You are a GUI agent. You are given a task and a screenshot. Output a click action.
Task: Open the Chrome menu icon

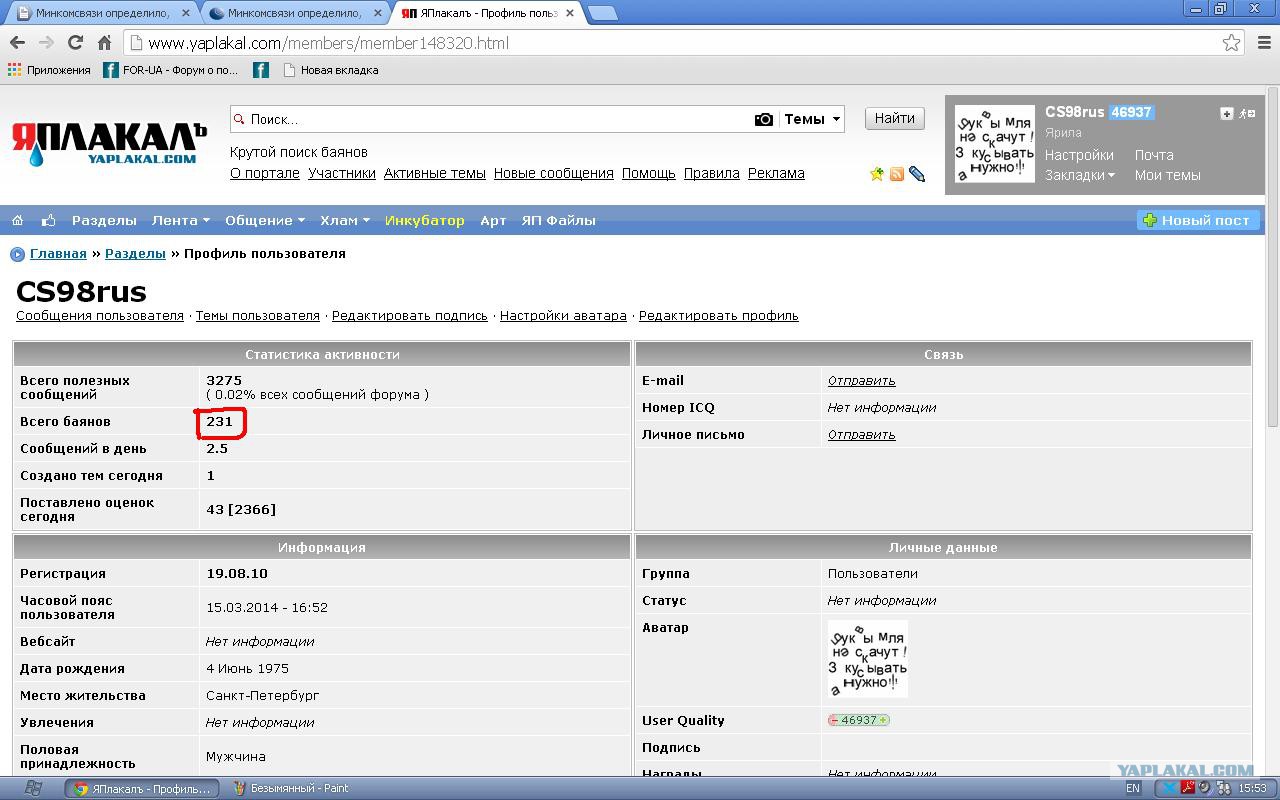(x=1265, y=43)
